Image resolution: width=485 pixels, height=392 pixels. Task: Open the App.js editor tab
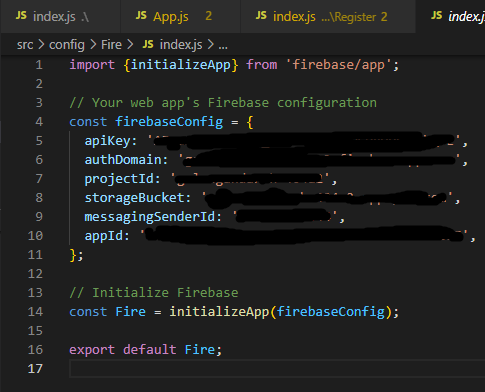(x=180, y=16)
